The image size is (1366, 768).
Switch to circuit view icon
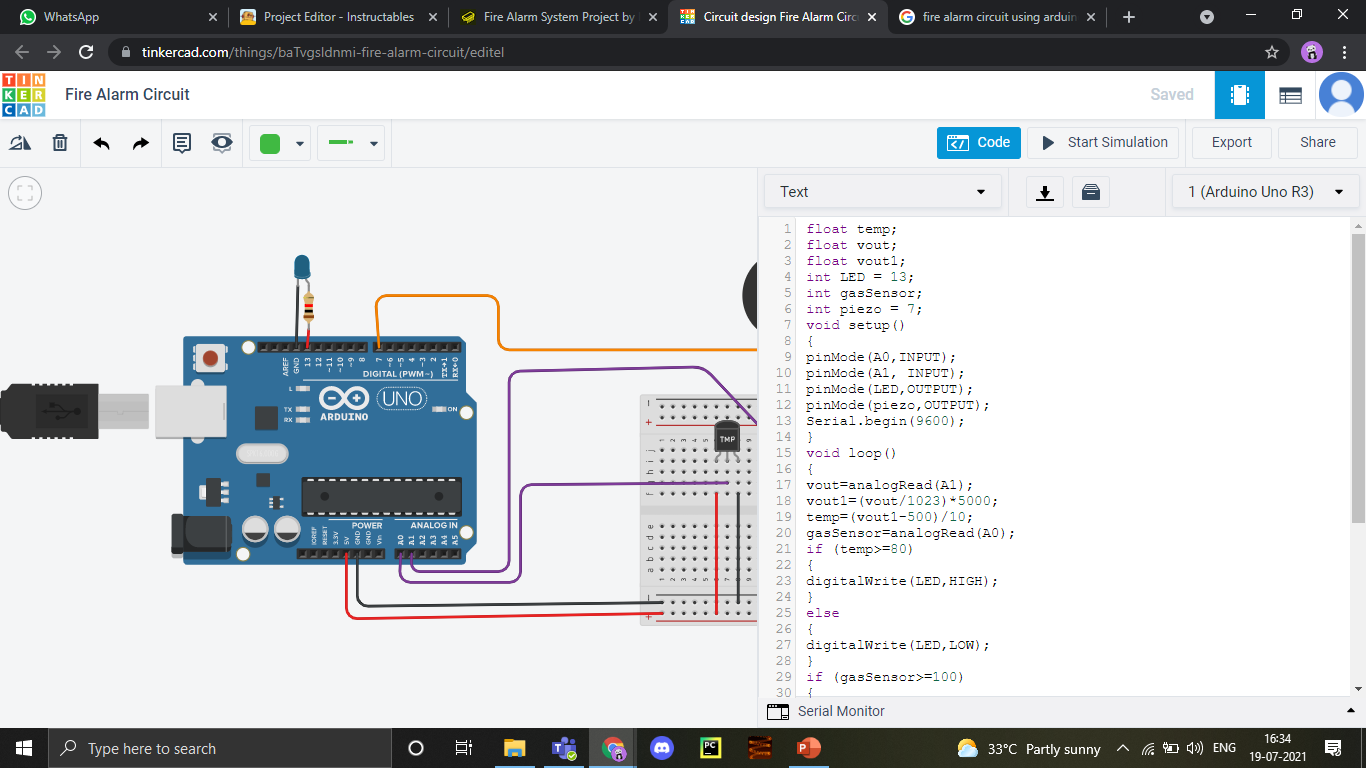point(1240,95)
